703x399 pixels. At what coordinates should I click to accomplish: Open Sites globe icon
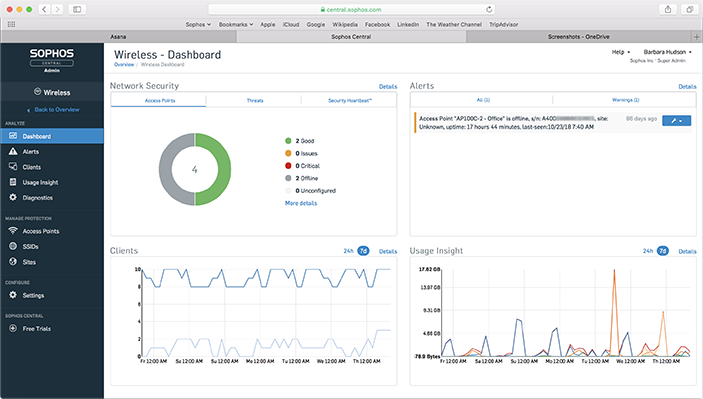(13, 261)
